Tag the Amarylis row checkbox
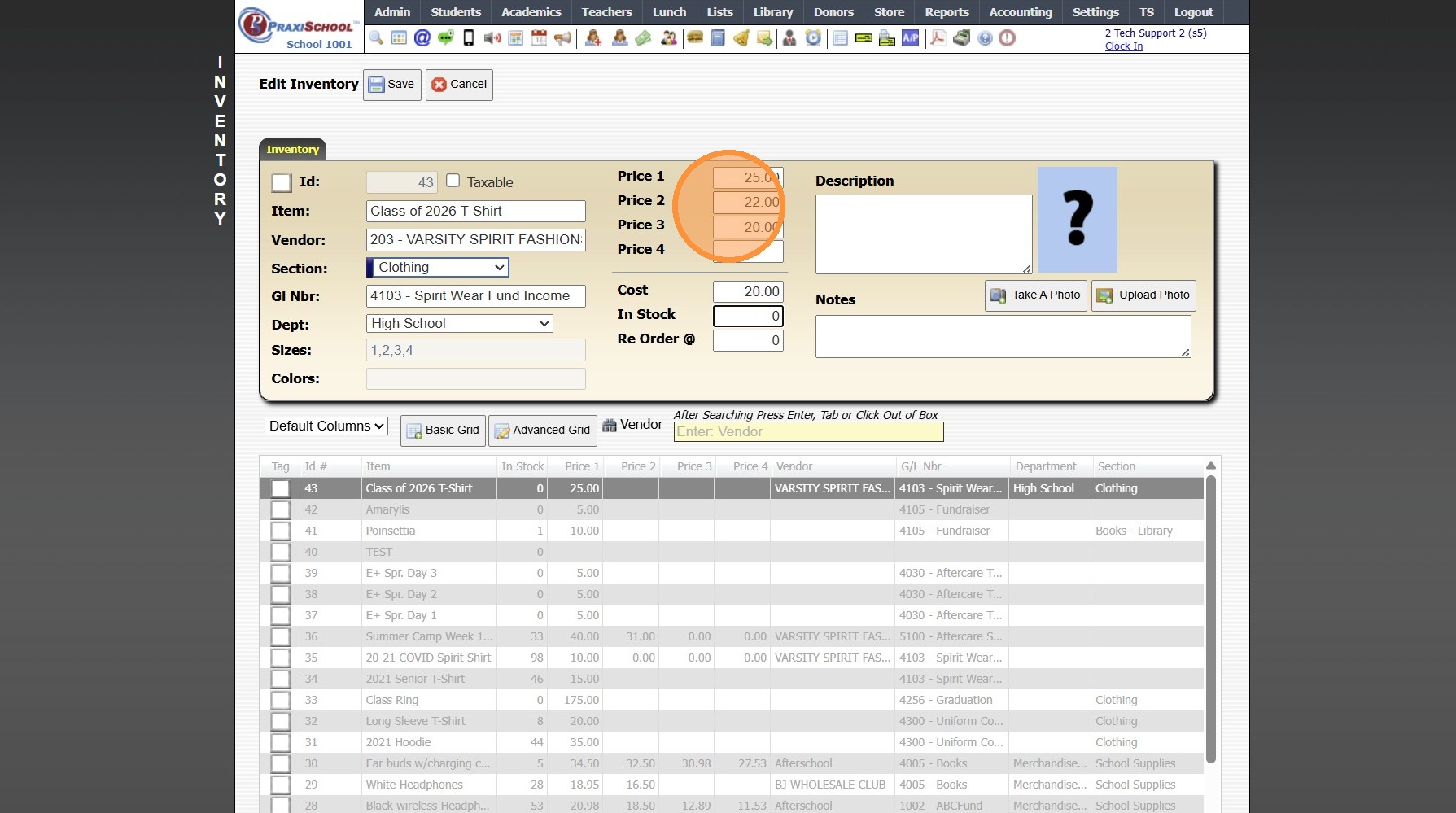Viewport: 1456px width, 813px height. pos(281,509)
